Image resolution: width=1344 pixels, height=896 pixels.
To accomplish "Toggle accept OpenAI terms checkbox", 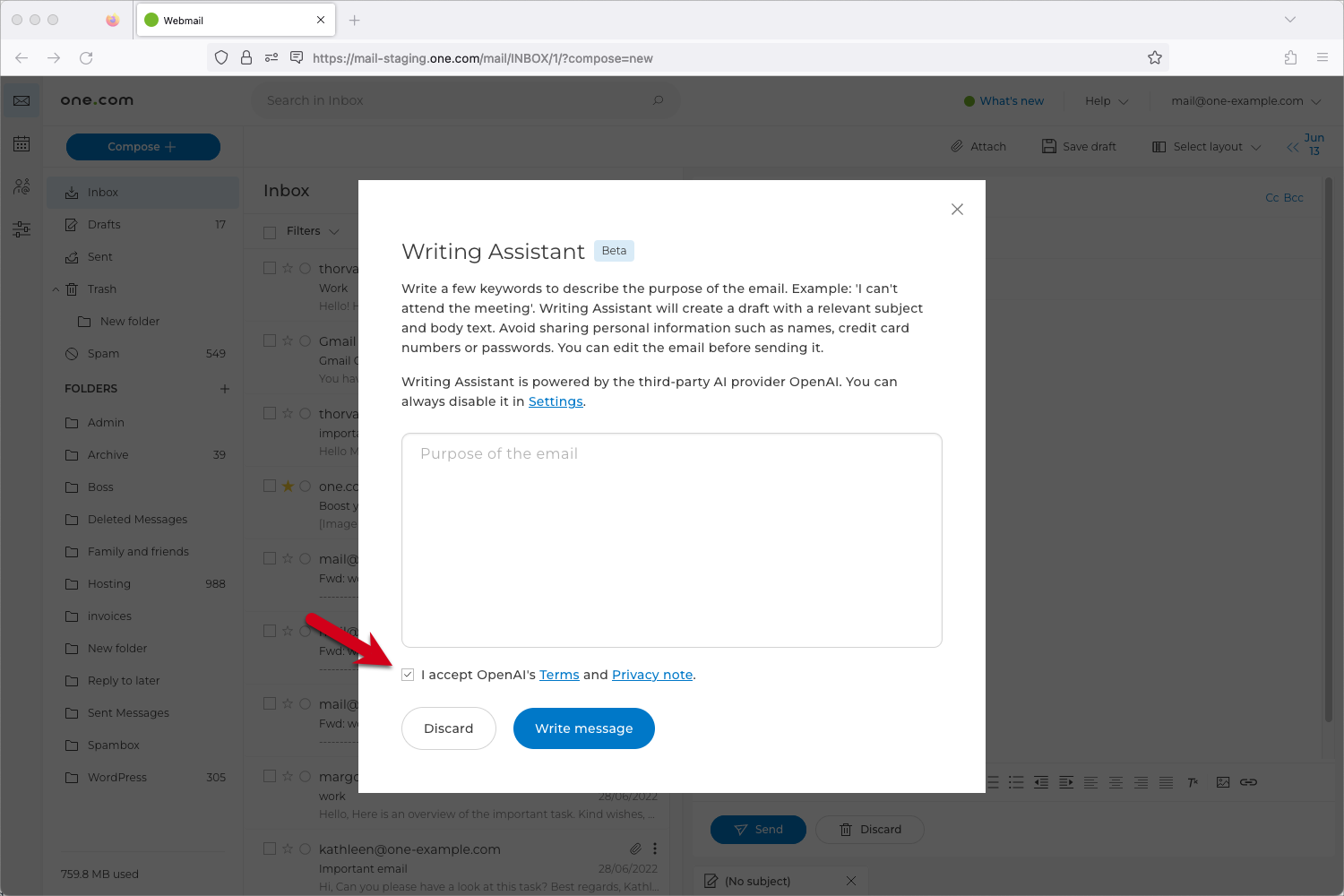I will tap(408, 675).
